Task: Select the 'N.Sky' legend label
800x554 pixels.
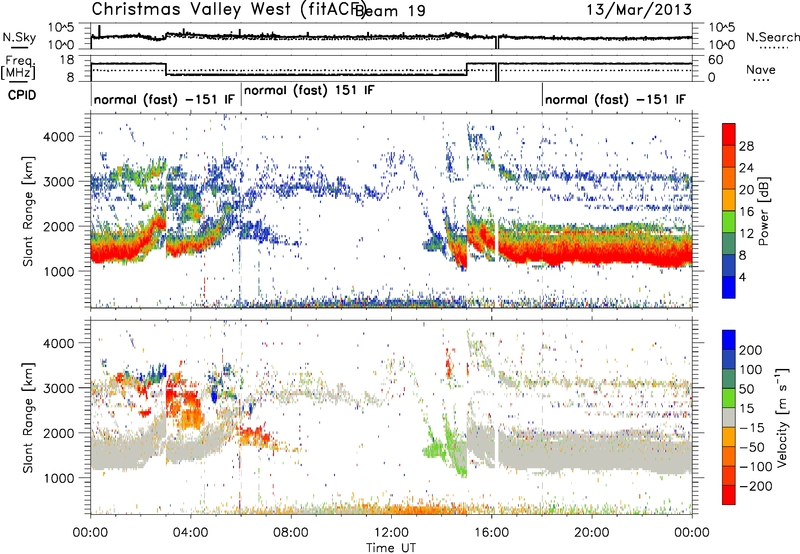Action: coord(19,37)
